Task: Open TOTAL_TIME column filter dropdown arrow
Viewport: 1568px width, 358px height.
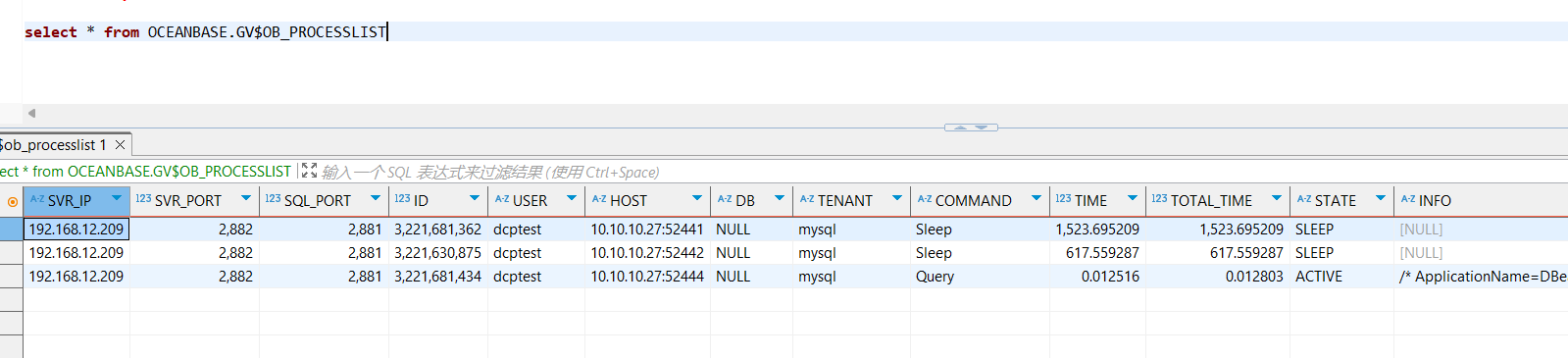Action: click(1277, 199)
